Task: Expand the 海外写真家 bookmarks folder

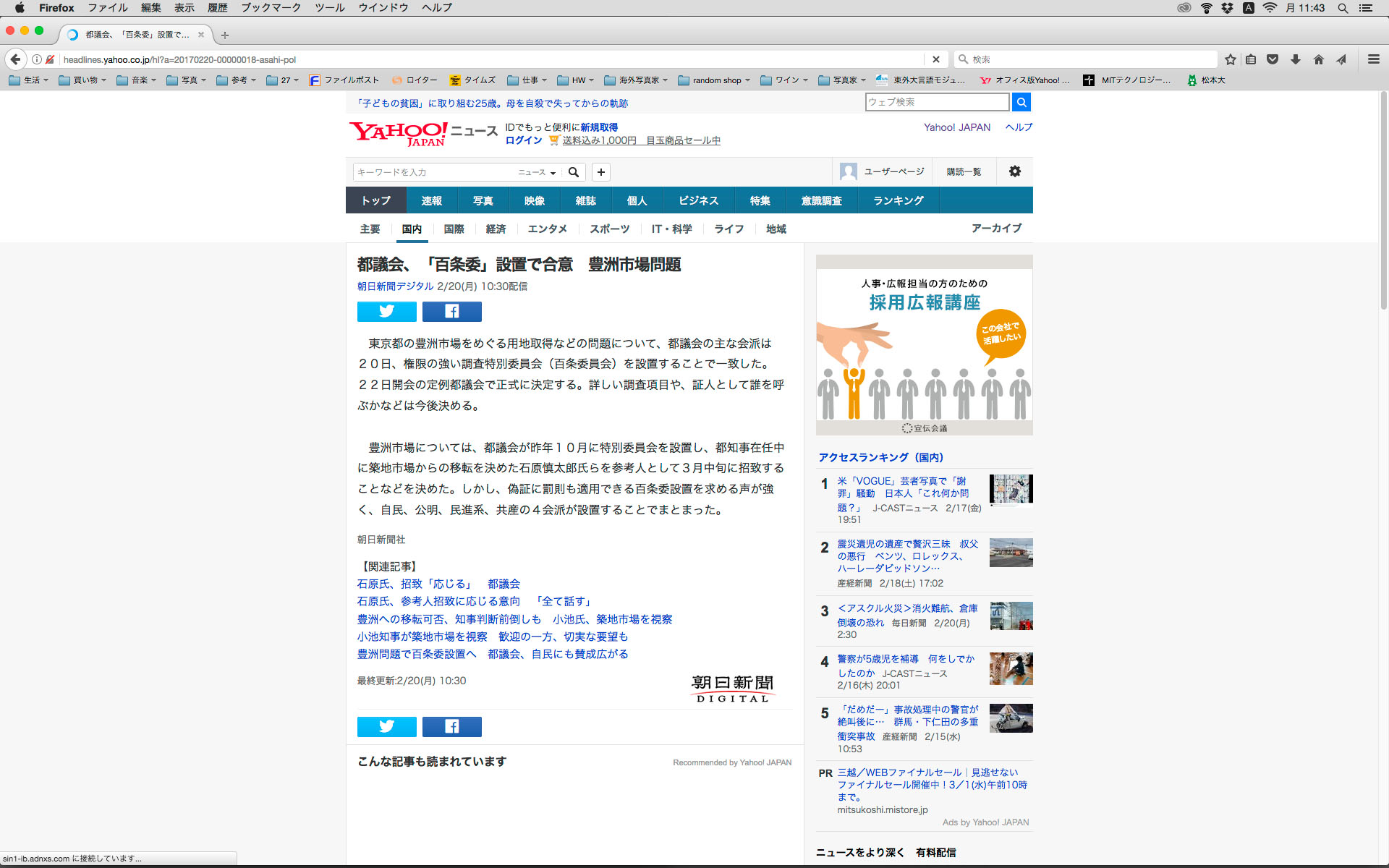Action: click(637, 80)
